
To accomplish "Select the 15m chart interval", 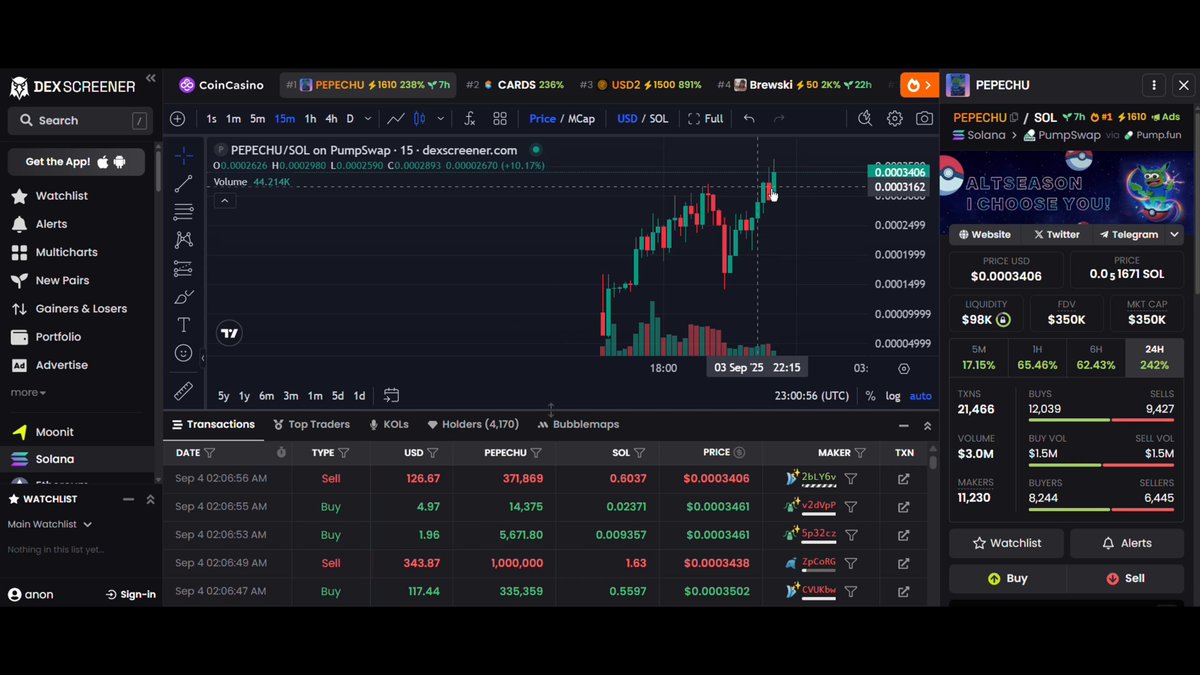I will (x=285, y=119).
